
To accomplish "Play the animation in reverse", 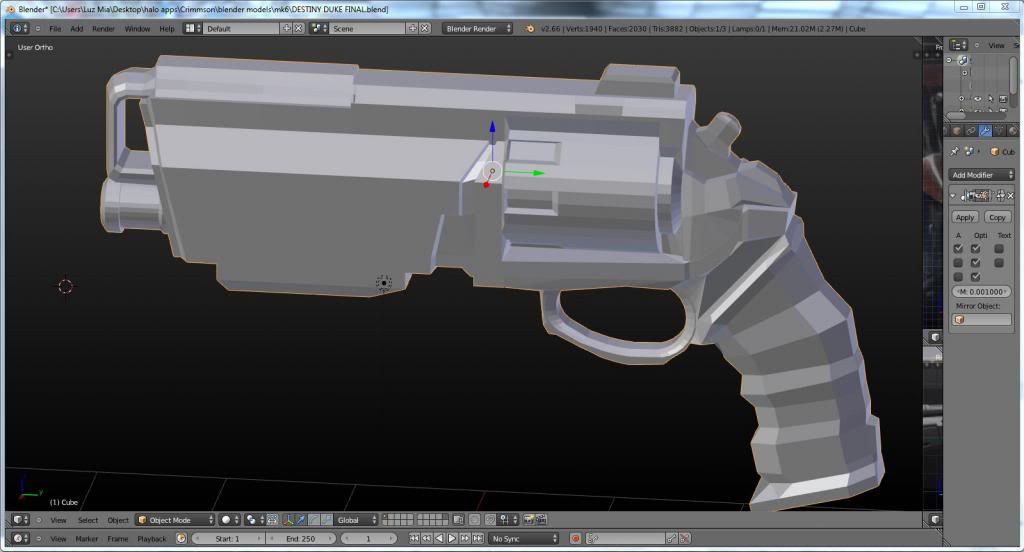I will pos(439,539).
